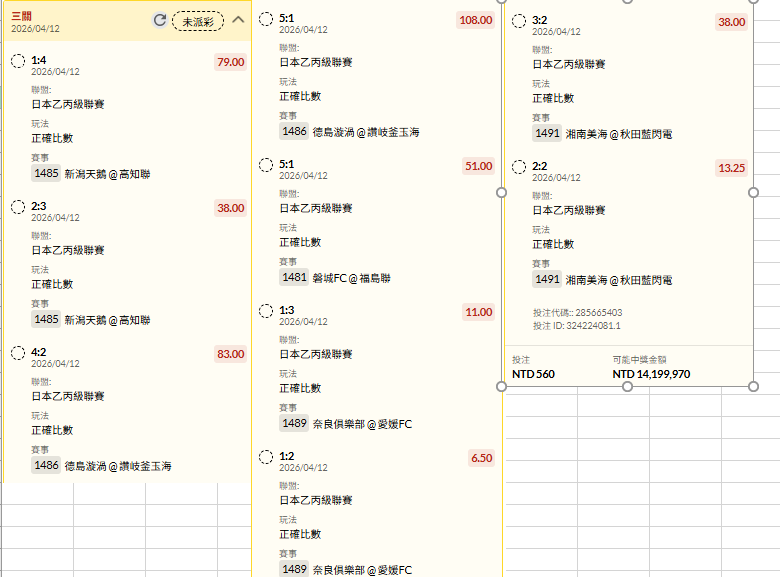Click the 6.50 odds badge

[481, 458]
